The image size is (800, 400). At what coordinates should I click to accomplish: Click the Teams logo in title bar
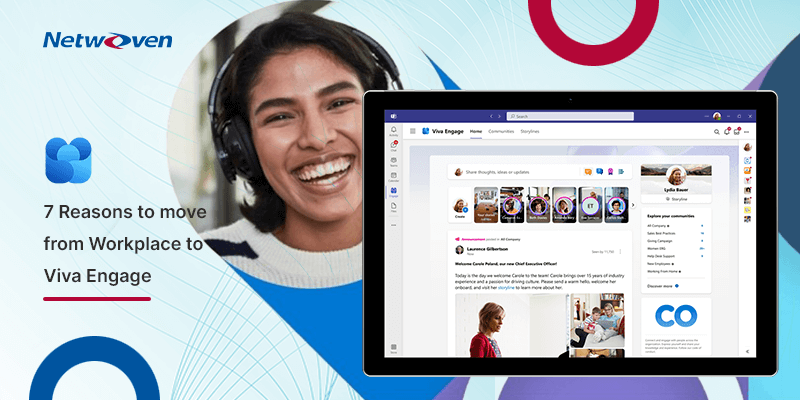[x=393, y=116]
